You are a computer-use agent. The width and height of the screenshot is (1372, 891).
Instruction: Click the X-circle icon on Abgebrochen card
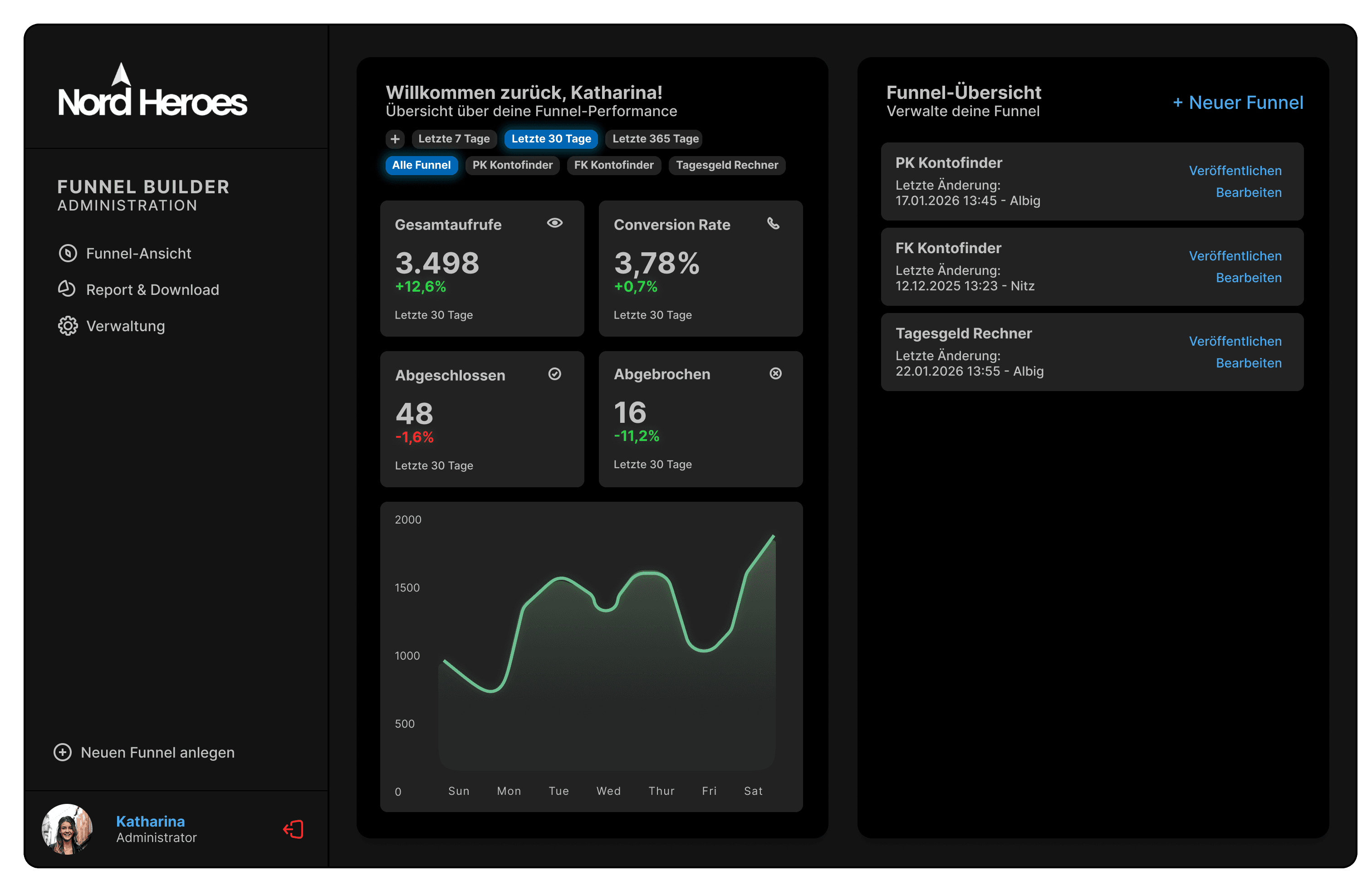(775, 373)
